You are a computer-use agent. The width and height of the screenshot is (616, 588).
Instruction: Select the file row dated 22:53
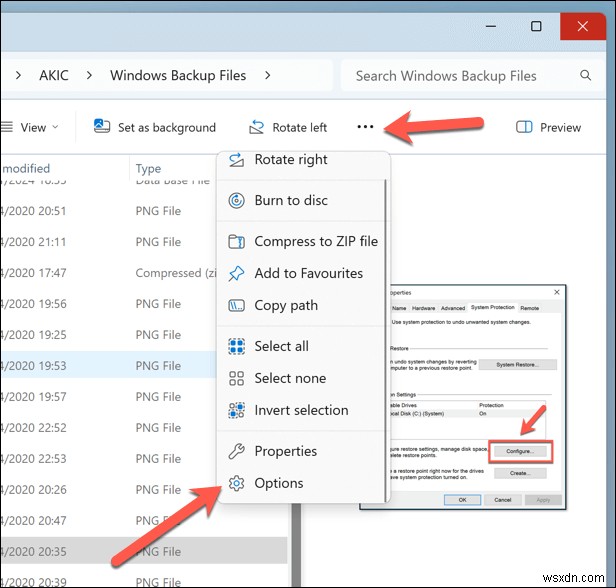(x=108, y=459)
